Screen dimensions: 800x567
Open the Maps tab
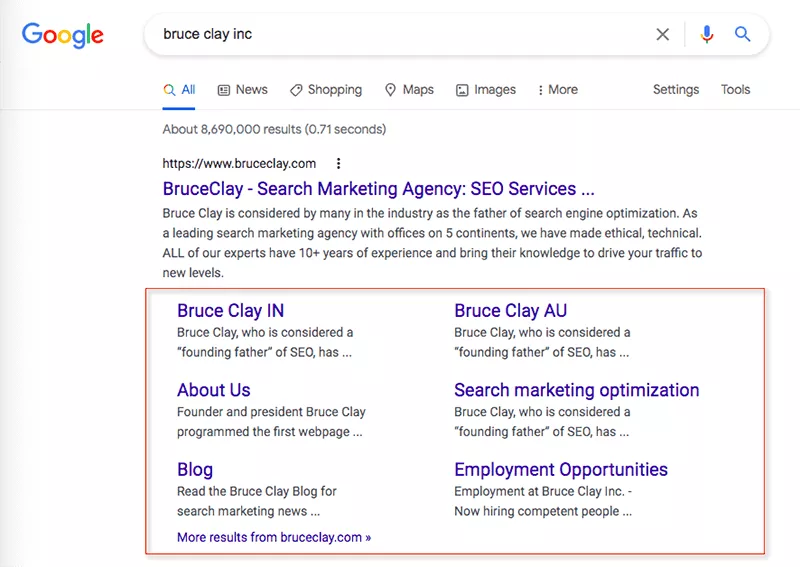point(409,90)
